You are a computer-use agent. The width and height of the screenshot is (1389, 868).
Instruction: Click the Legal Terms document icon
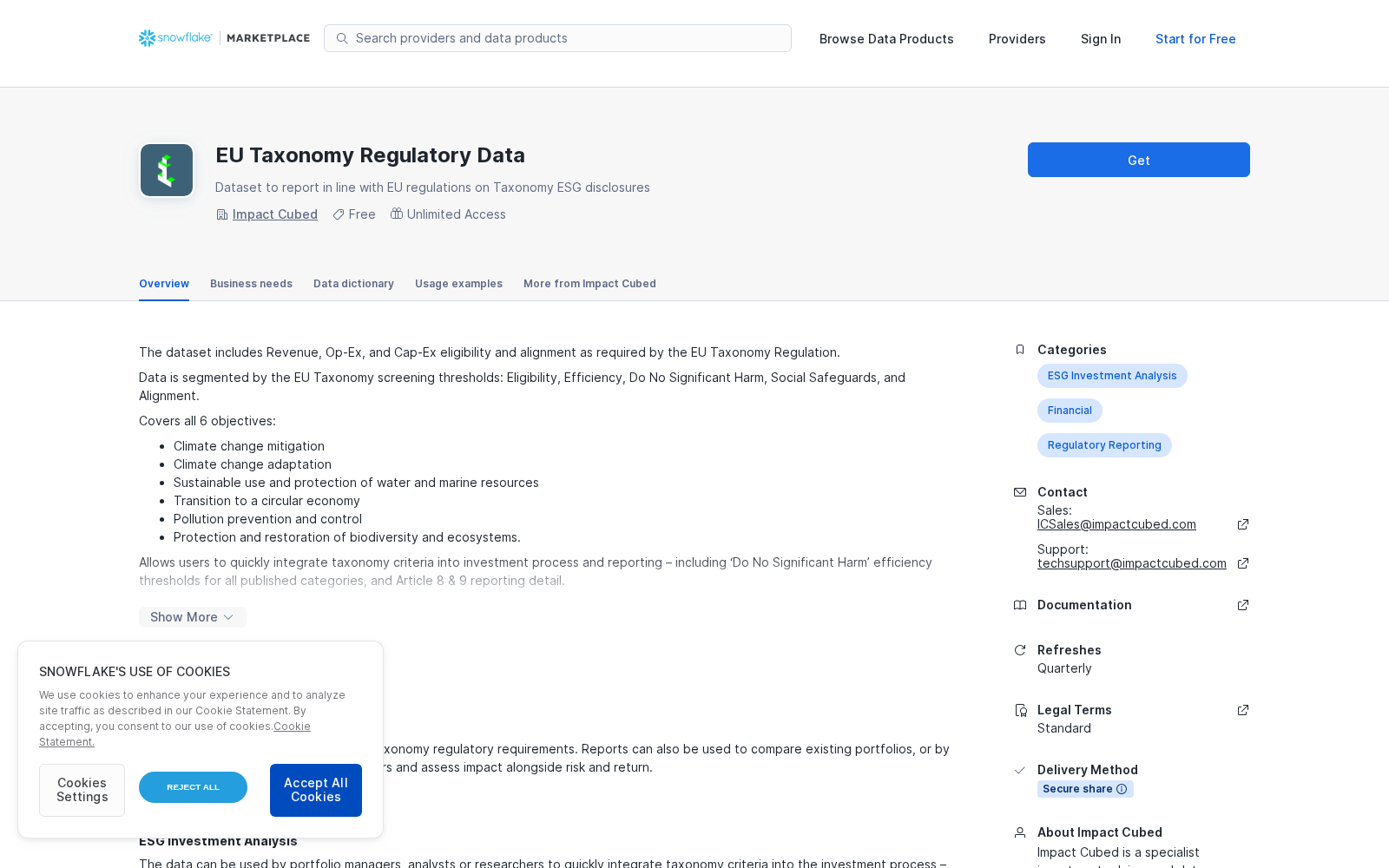tap(1021, 710)
